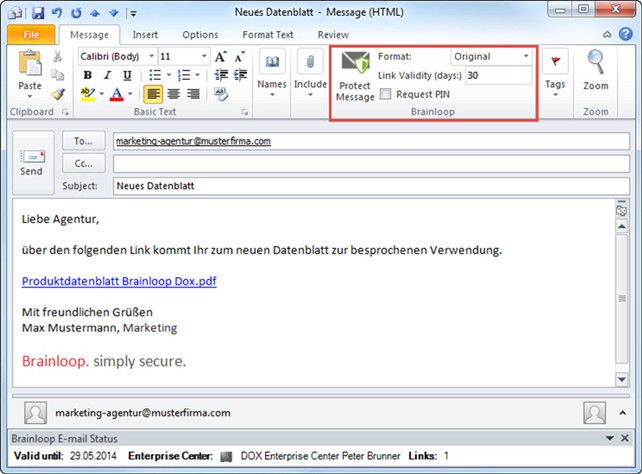The width and height of the screenshot is (642, 474).
Task: Toggle Italic formatting
Action: tap(107, 75)
